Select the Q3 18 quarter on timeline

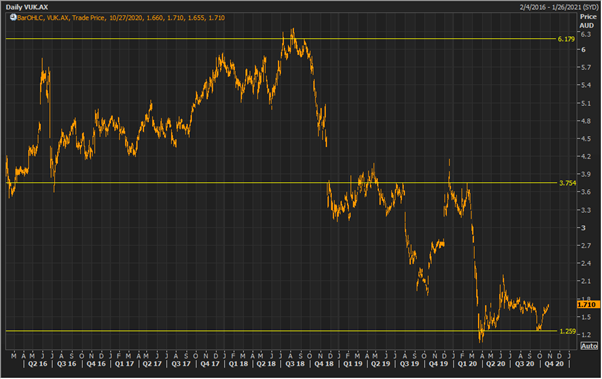tap(295, 364)
